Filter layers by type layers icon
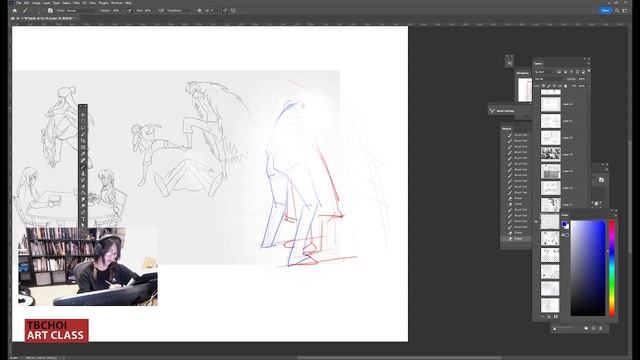 point(571,72)
